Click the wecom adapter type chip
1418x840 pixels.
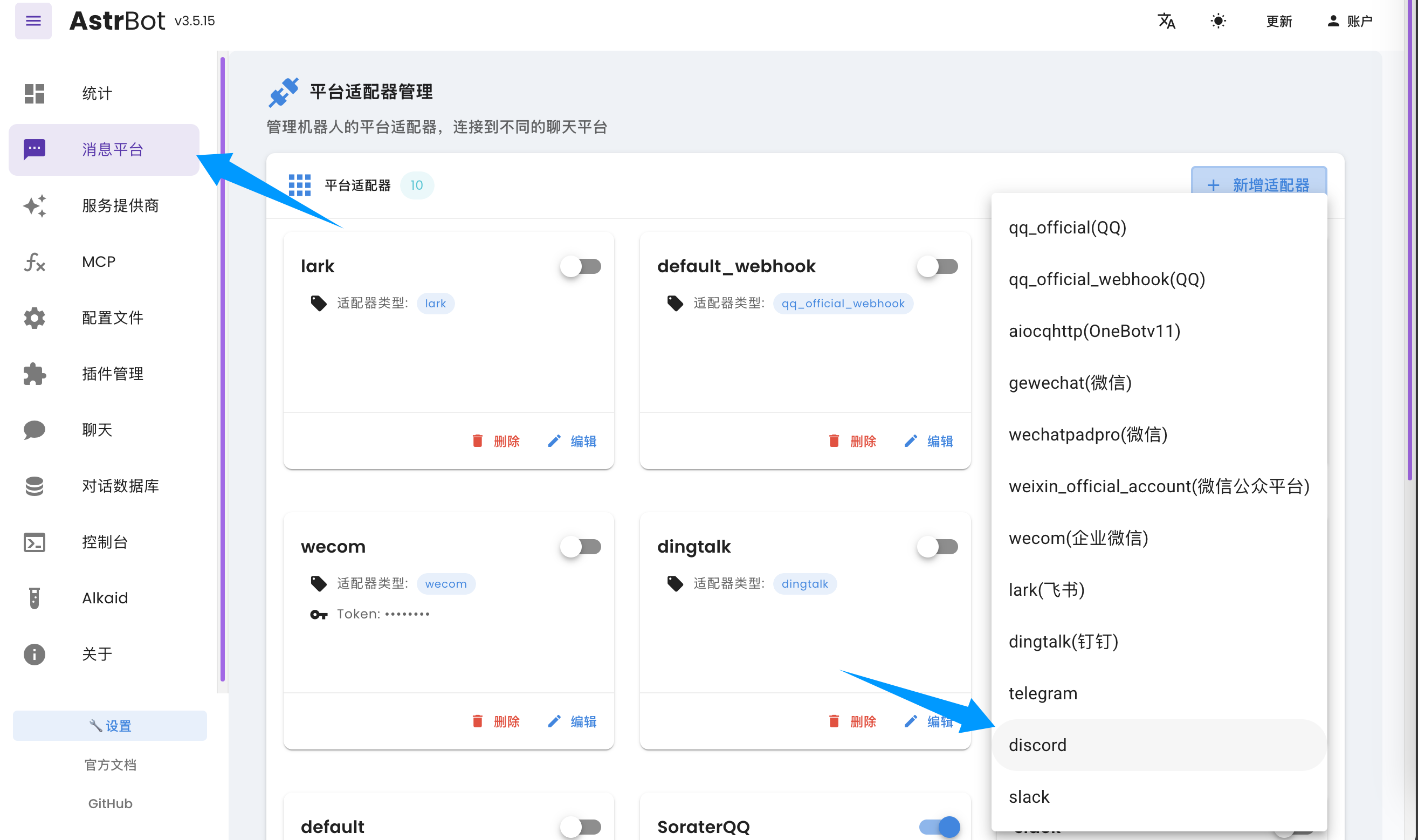[x=445, y=583]
